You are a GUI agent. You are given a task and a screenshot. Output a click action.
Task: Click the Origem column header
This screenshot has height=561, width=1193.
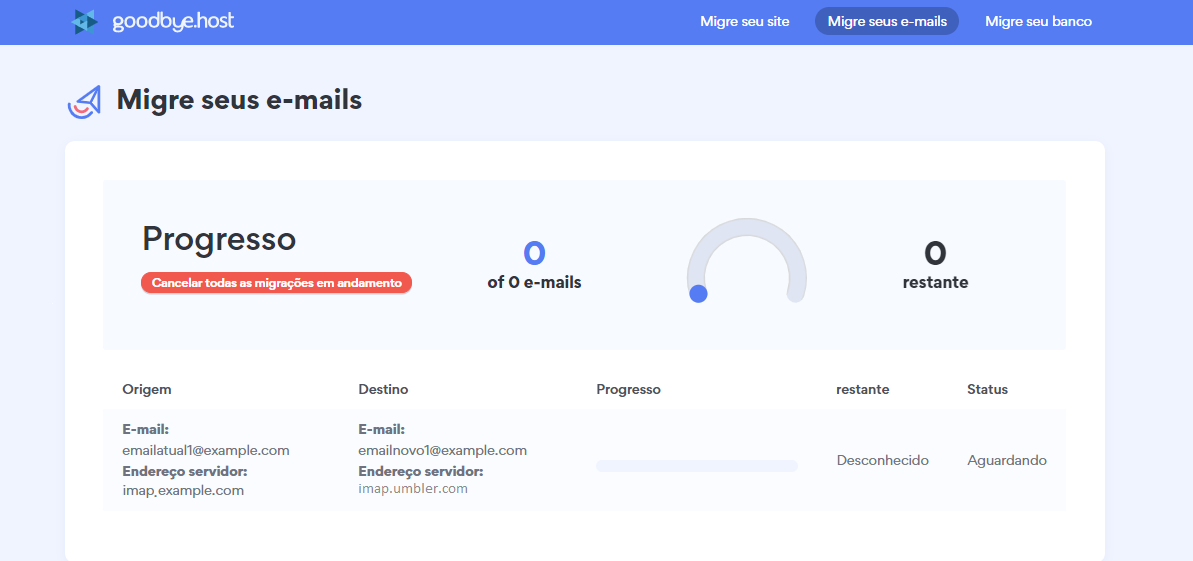pos(147,389)
